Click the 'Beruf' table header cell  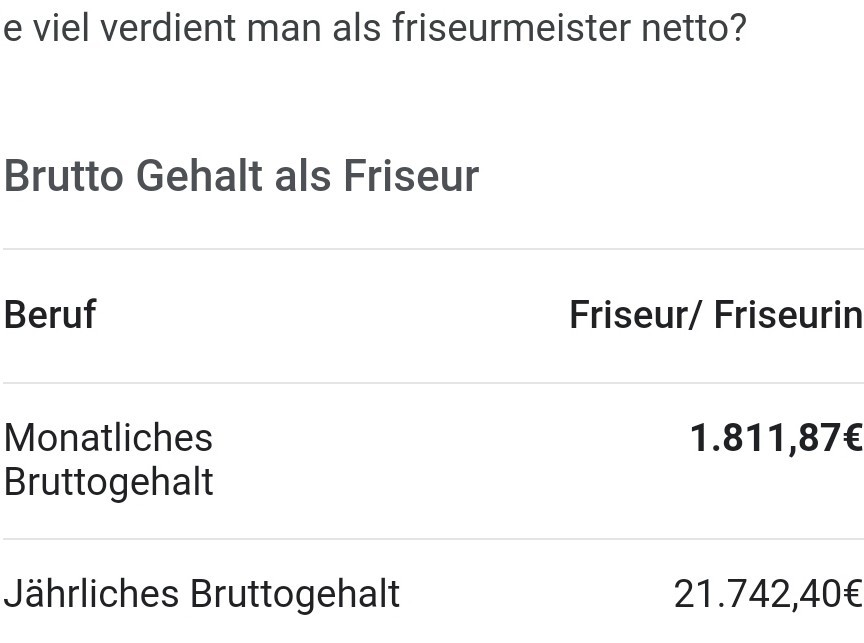point(50,315)
